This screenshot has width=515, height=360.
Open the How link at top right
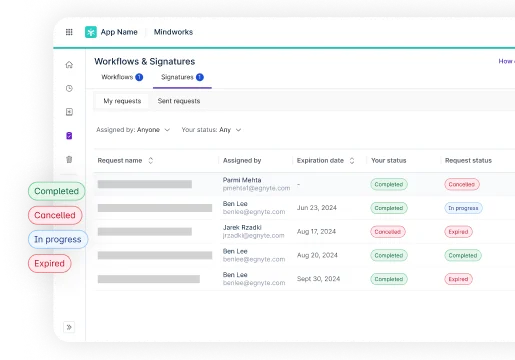click(x=506, y=61)
